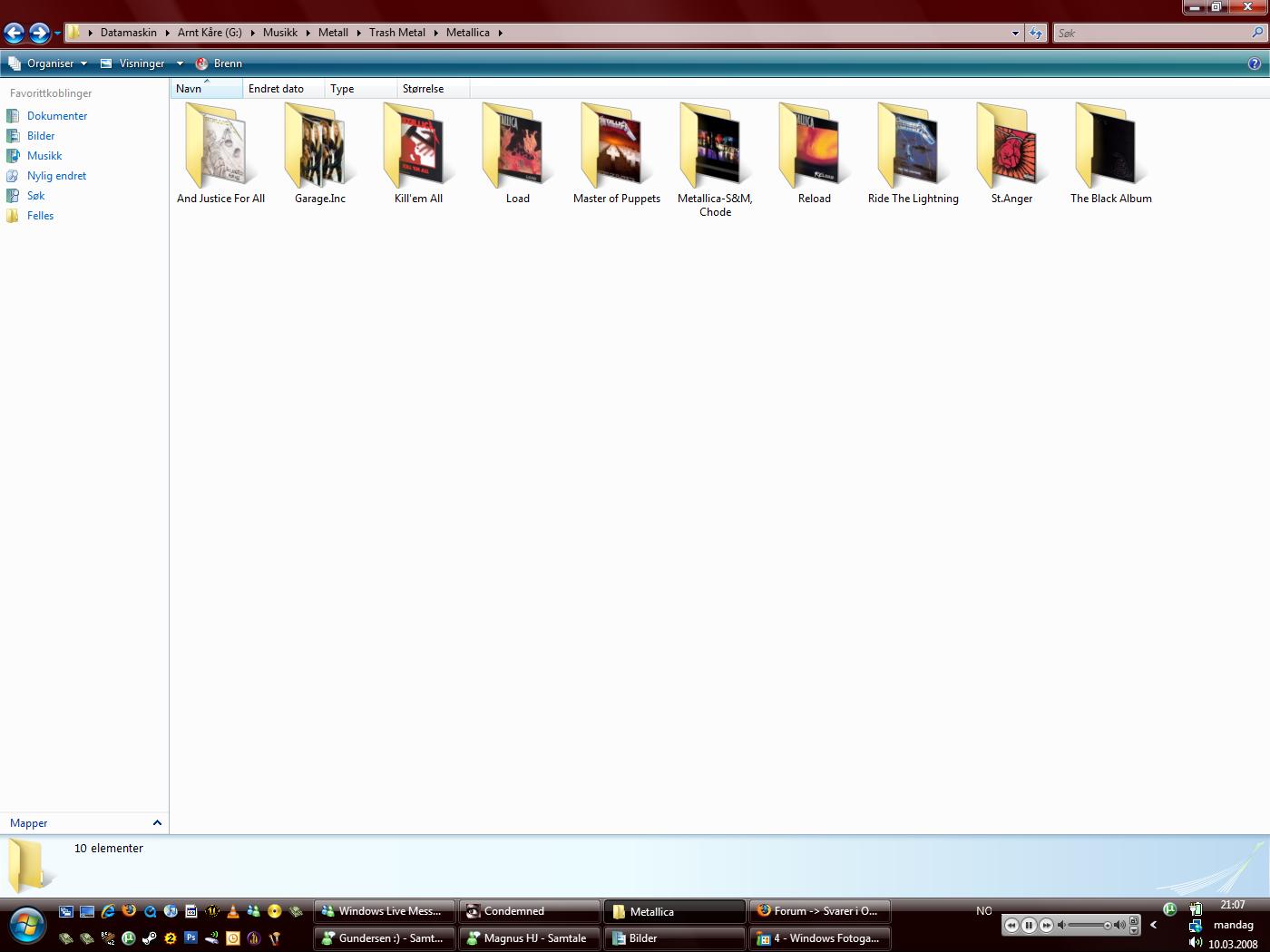Screen dimensions: 1270x952
Task: Switch to Forum Firefox taskbar button
Action: point(820,911)
